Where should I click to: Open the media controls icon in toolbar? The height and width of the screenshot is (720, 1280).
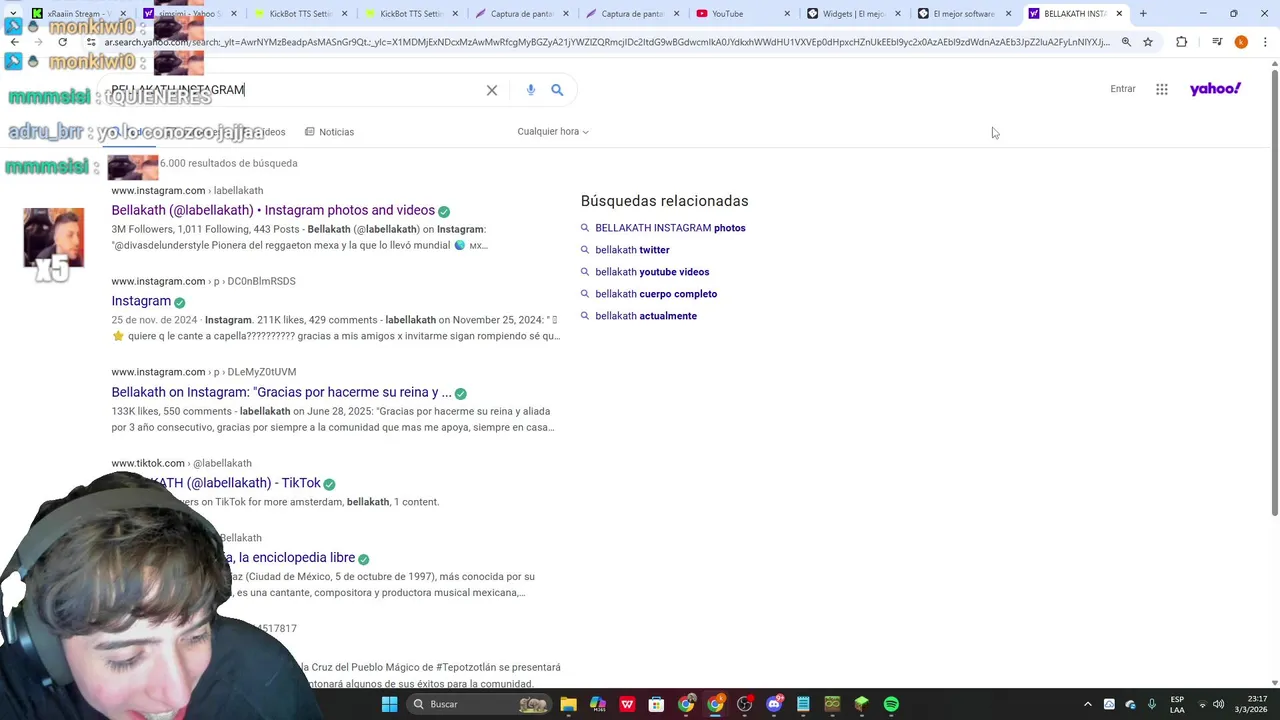pos(1217,42)
